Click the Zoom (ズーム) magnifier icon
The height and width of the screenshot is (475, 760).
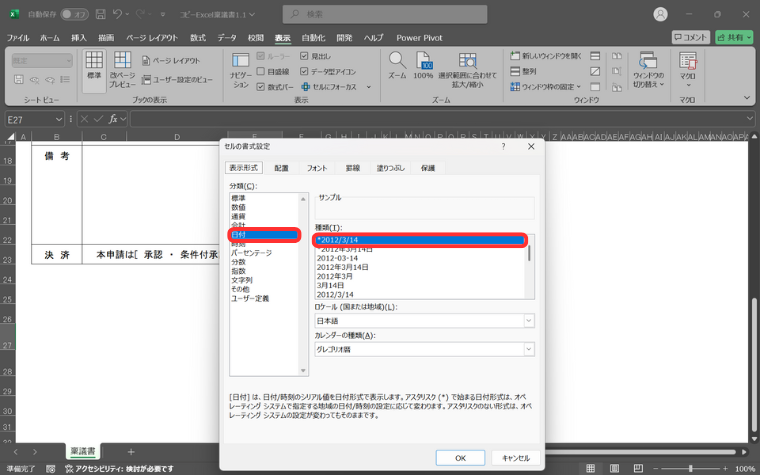(x=397, y=64)
